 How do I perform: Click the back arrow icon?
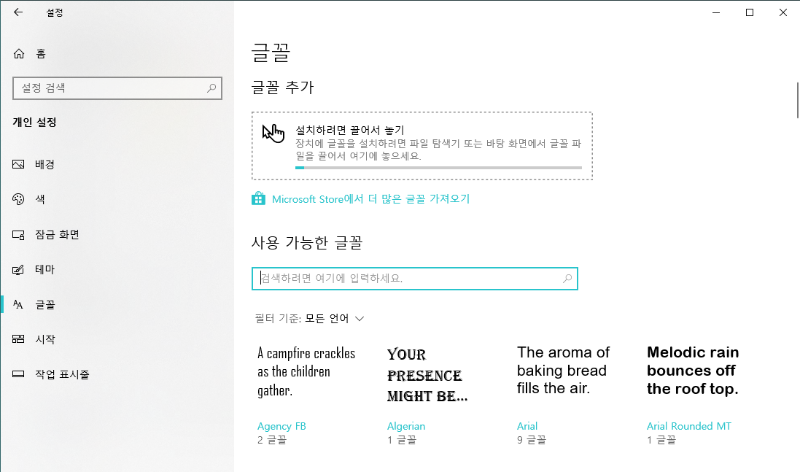(x=18, y=12)
